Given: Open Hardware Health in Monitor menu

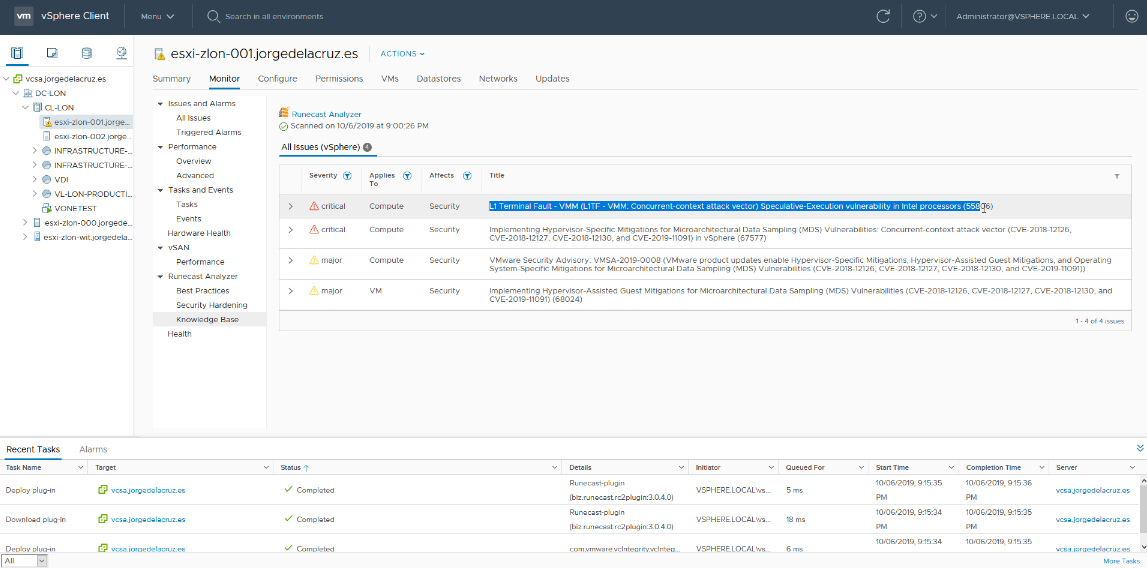Looking at the screenshot, I should coord(199,233).
